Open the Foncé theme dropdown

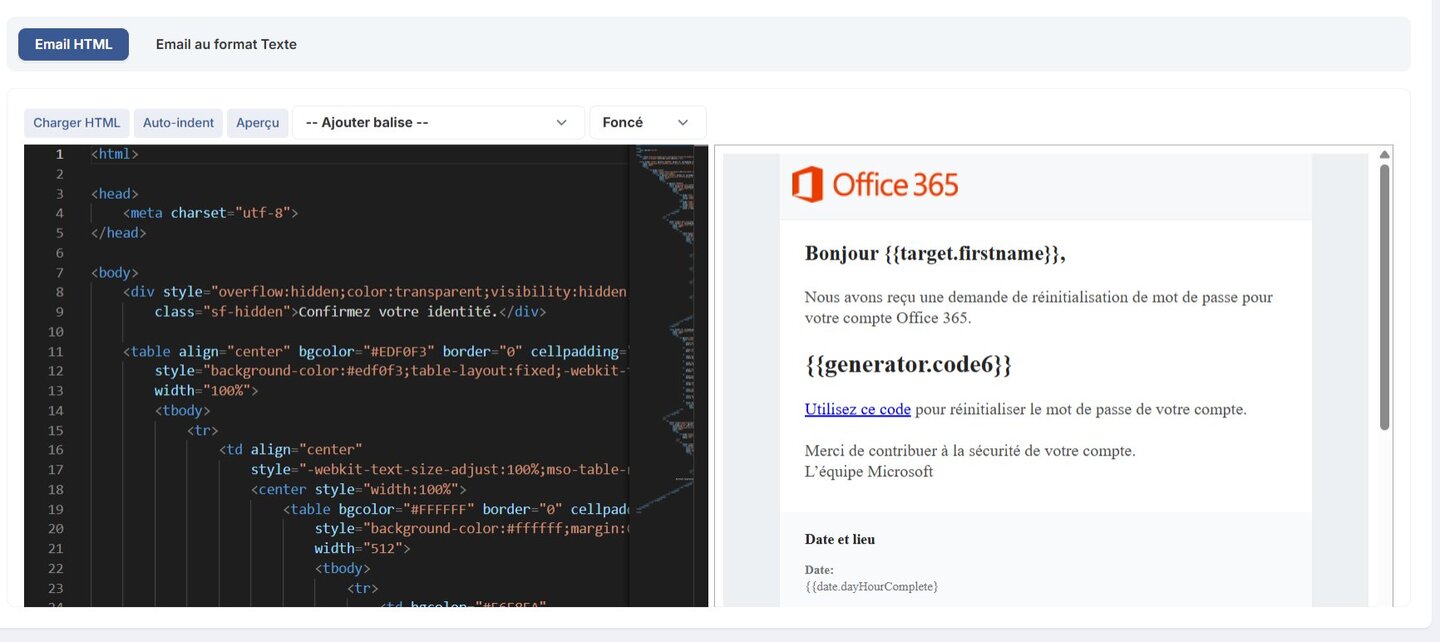(x=647, y=123)
